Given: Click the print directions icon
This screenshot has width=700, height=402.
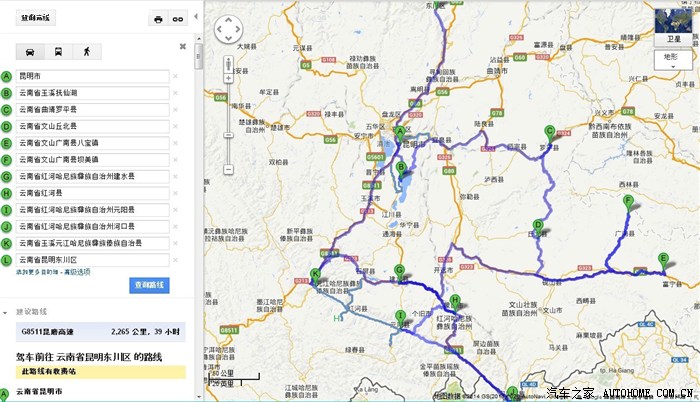Looking at the screenshot, I should 158,19.
